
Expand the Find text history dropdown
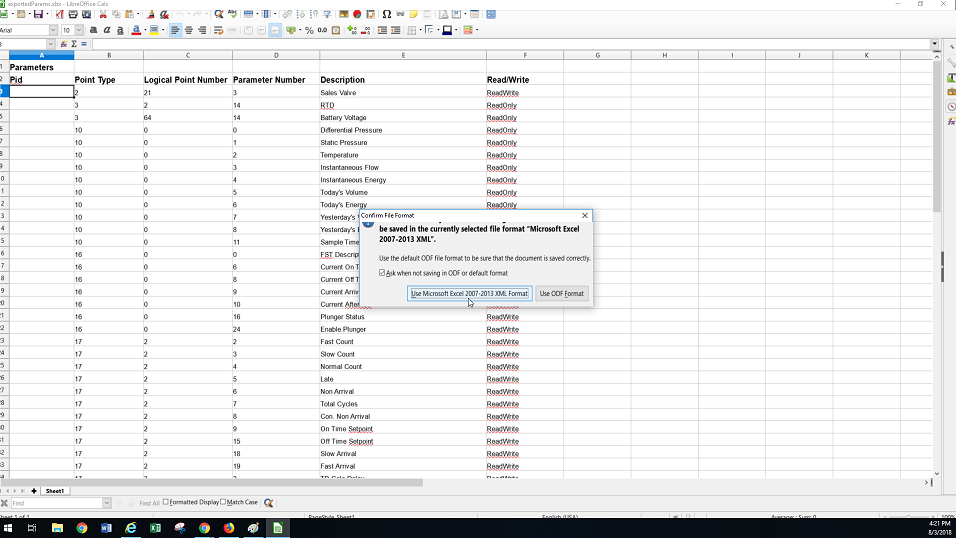(106, 503)
